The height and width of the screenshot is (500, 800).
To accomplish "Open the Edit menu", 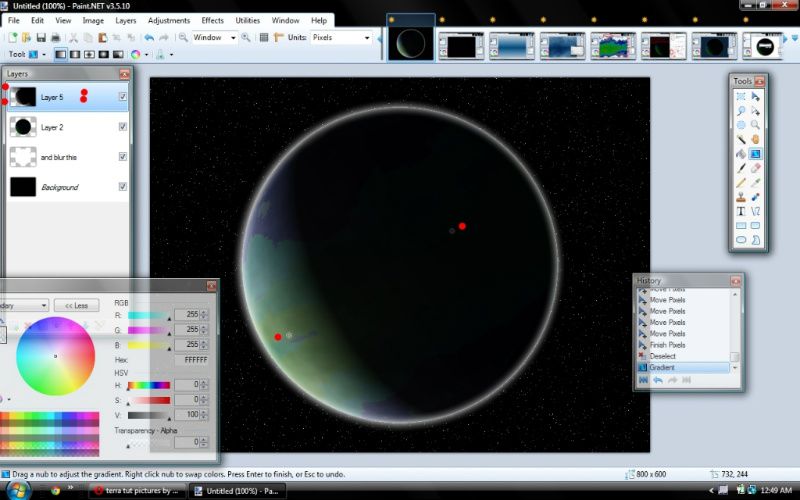I will [x=37, y=20].
